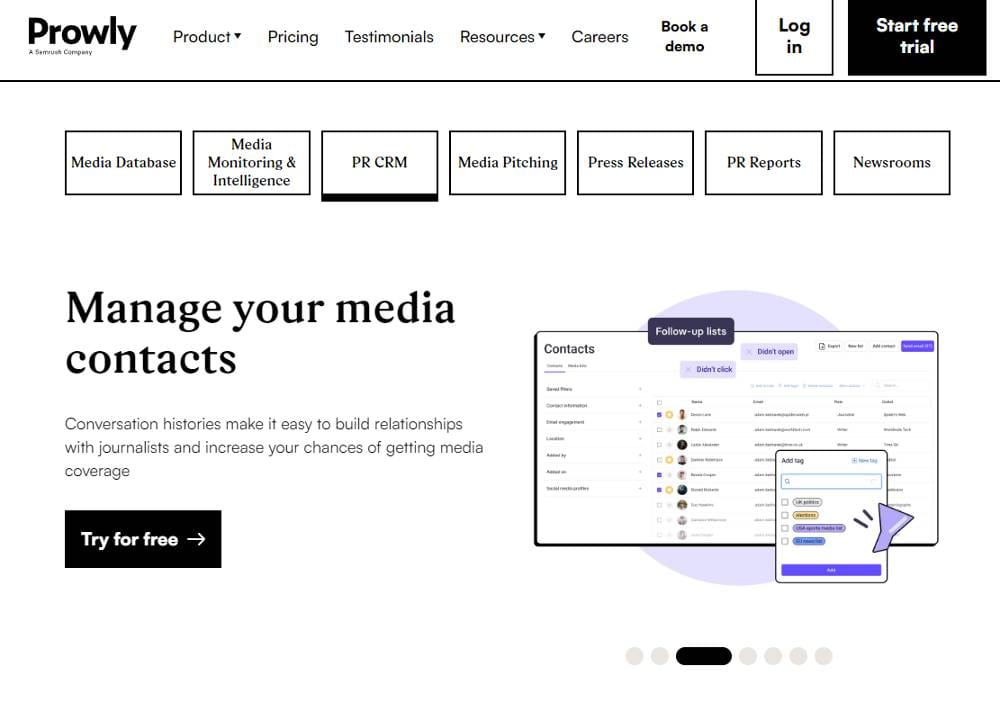The width and height of the screenshot is (1000, 712).
Task: Open the Product dropdown menu
Action: pyautogui.click(x=206, y=36)
